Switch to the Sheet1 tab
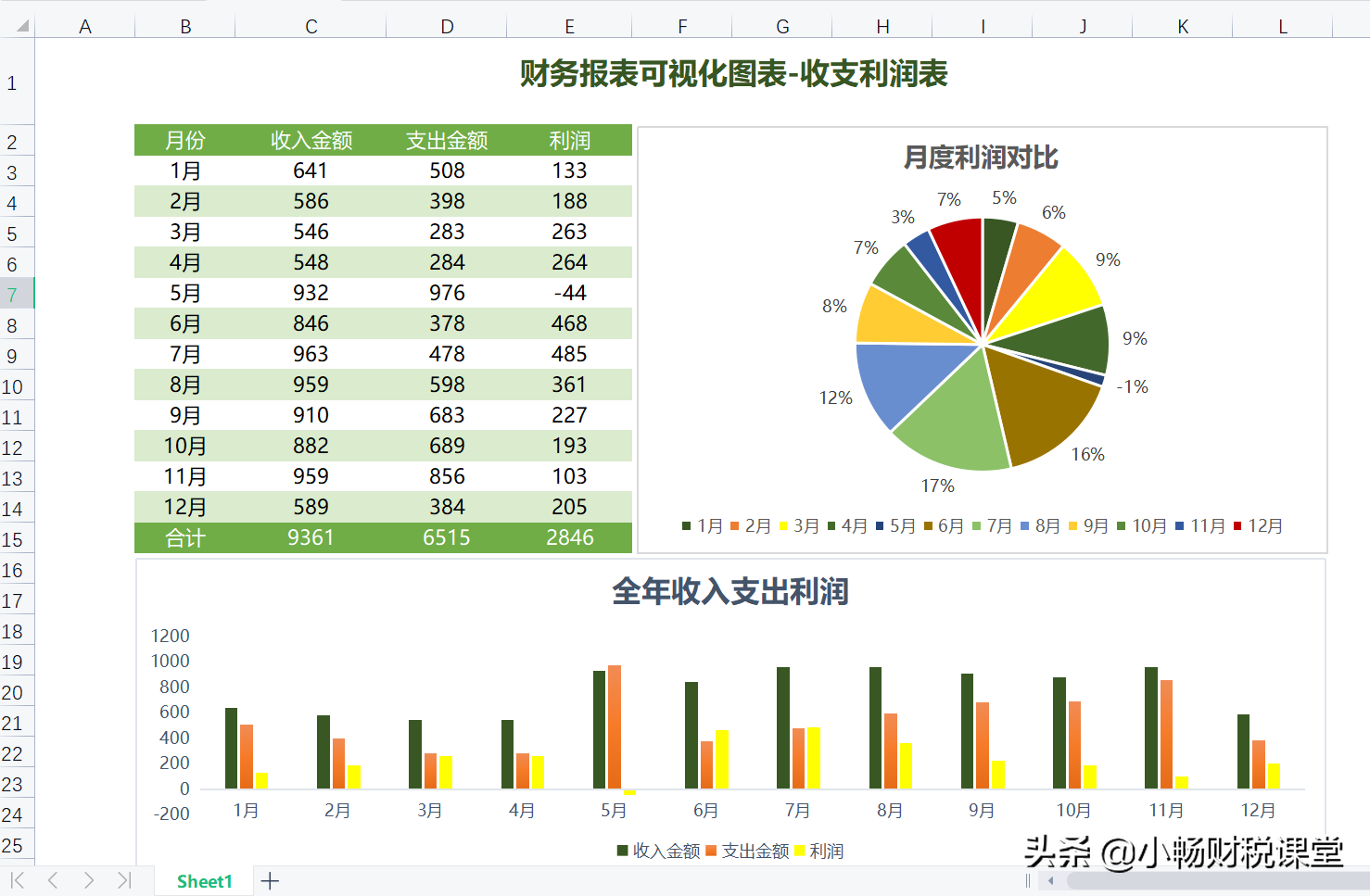This screenshot has width=1370, height=896. (x=203, y=881)
